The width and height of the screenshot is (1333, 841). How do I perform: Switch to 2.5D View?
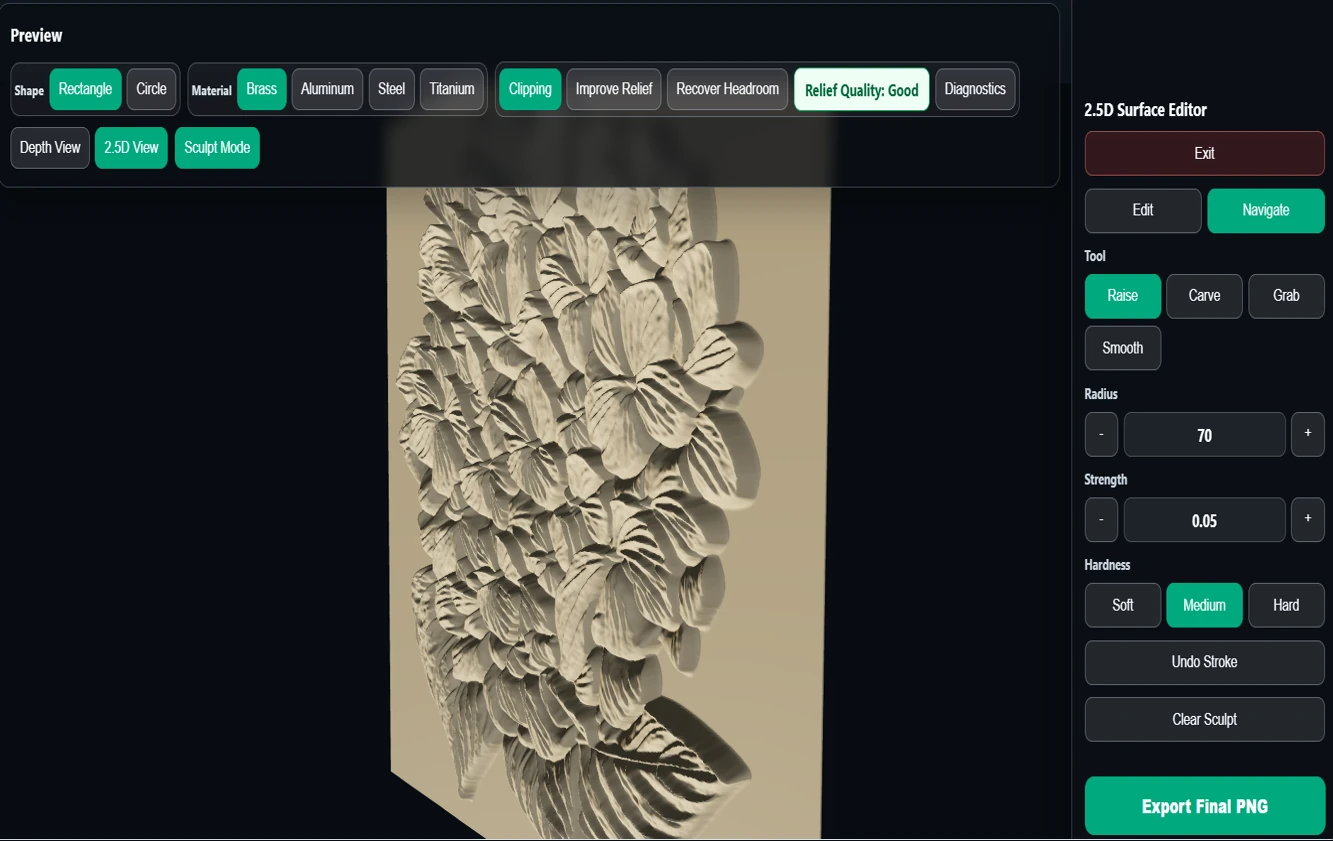[131, 148]
